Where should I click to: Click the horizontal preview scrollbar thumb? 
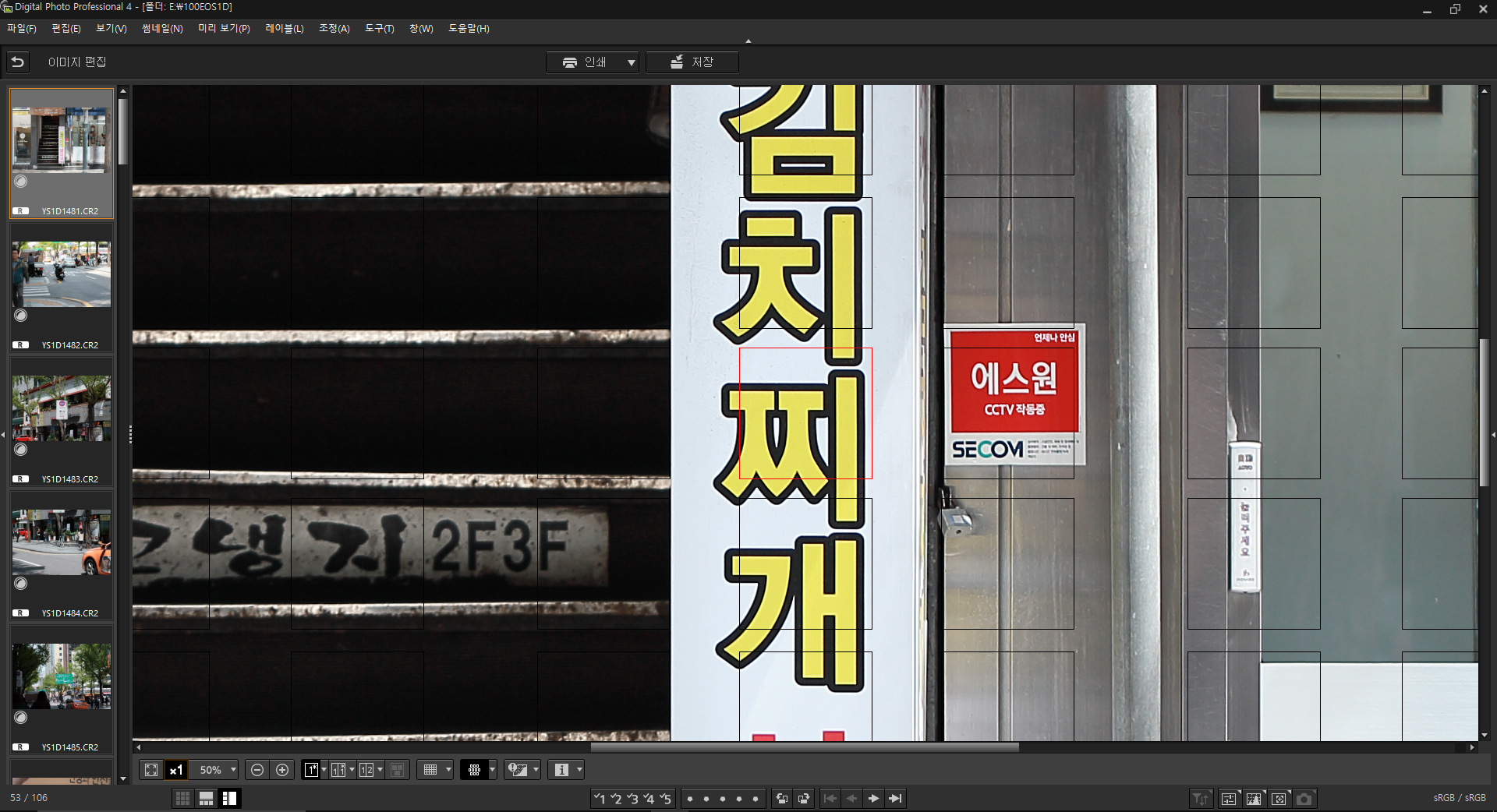pyautogui.click(x=805, y=747)
